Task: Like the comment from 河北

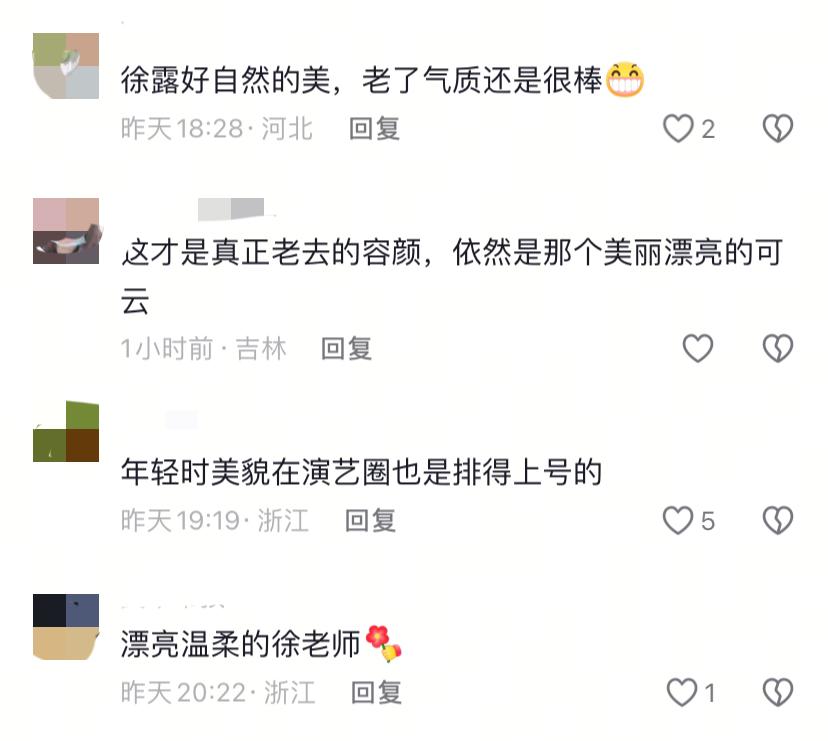Action: (x=678, y=128)
